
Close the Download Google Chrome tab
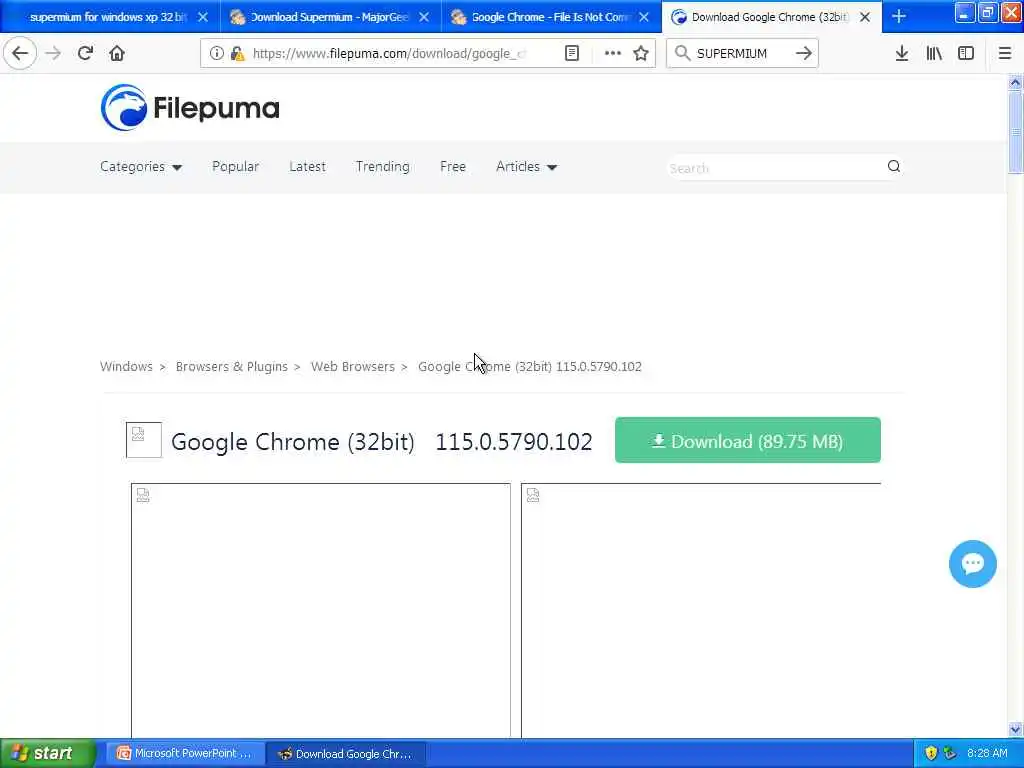tap(865, 17)
